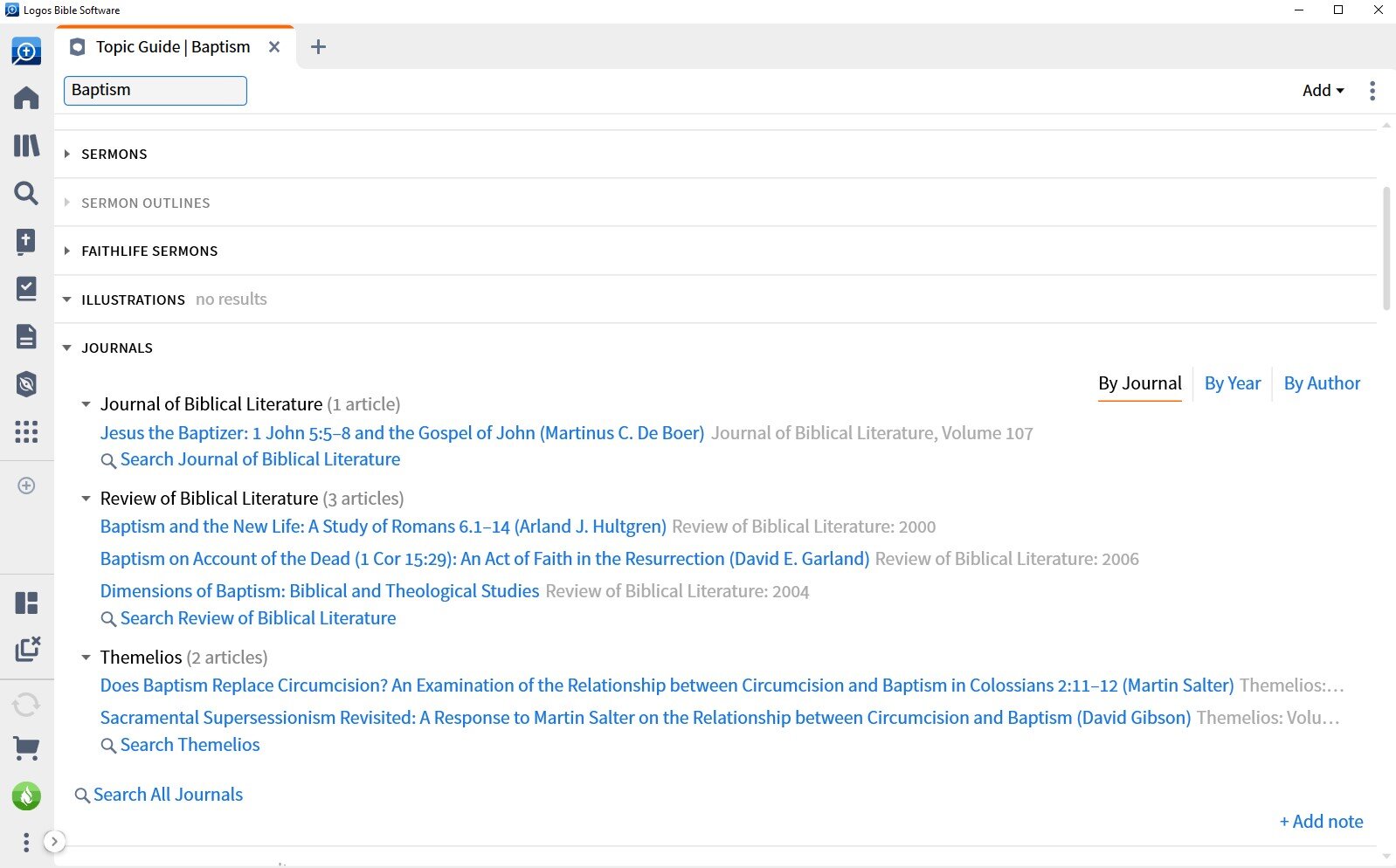Switch to the By Year tab
Viewport: 1396px width, 868px height.
click(1232, 383)
